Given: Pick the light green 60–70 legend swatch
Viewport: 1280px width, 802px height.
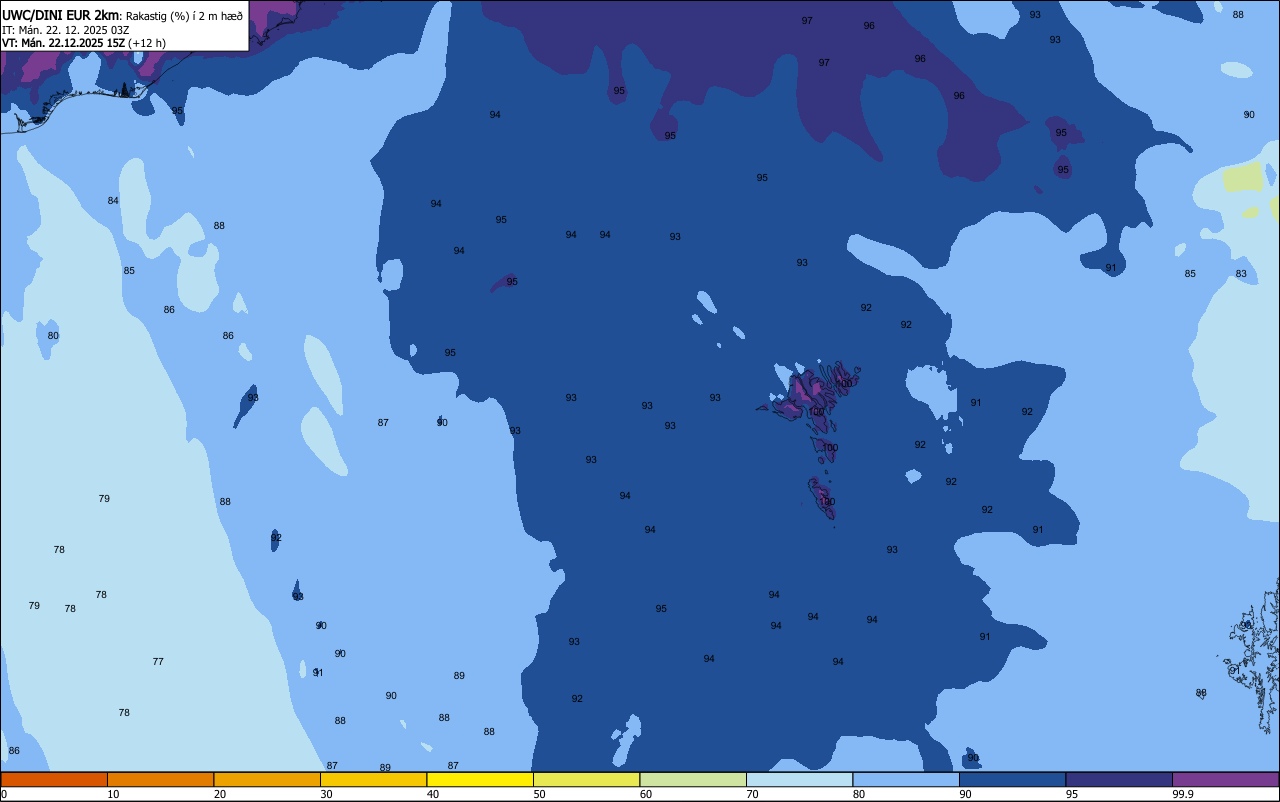Looking at the screenshot, I should (693, 779).
